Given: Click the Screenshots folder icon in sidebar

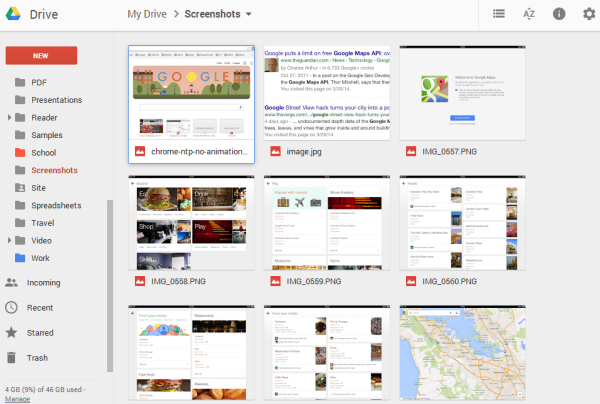Looking at the screenshot, I should coord(20,170).
